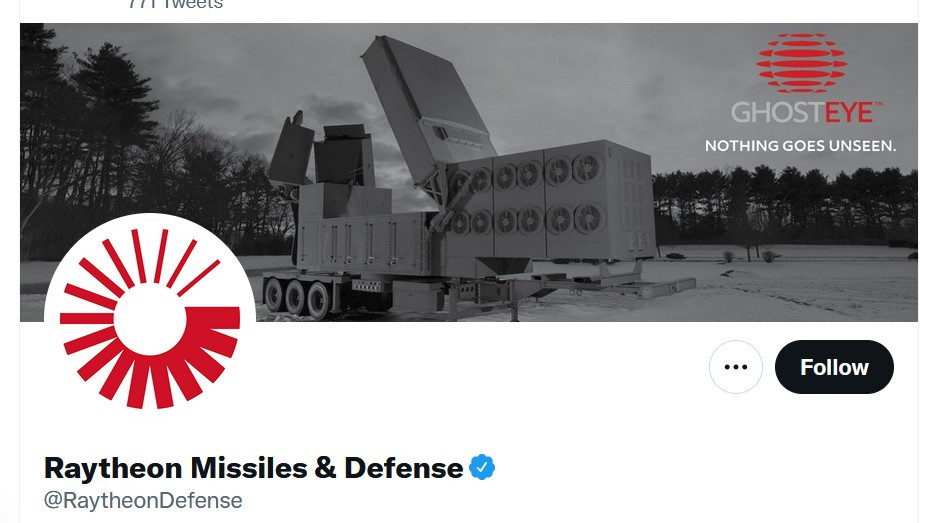Viewport: 934px width, 523px height.
Task: Follow Raytheon Missiles & Defense
Action: (834, 367)
